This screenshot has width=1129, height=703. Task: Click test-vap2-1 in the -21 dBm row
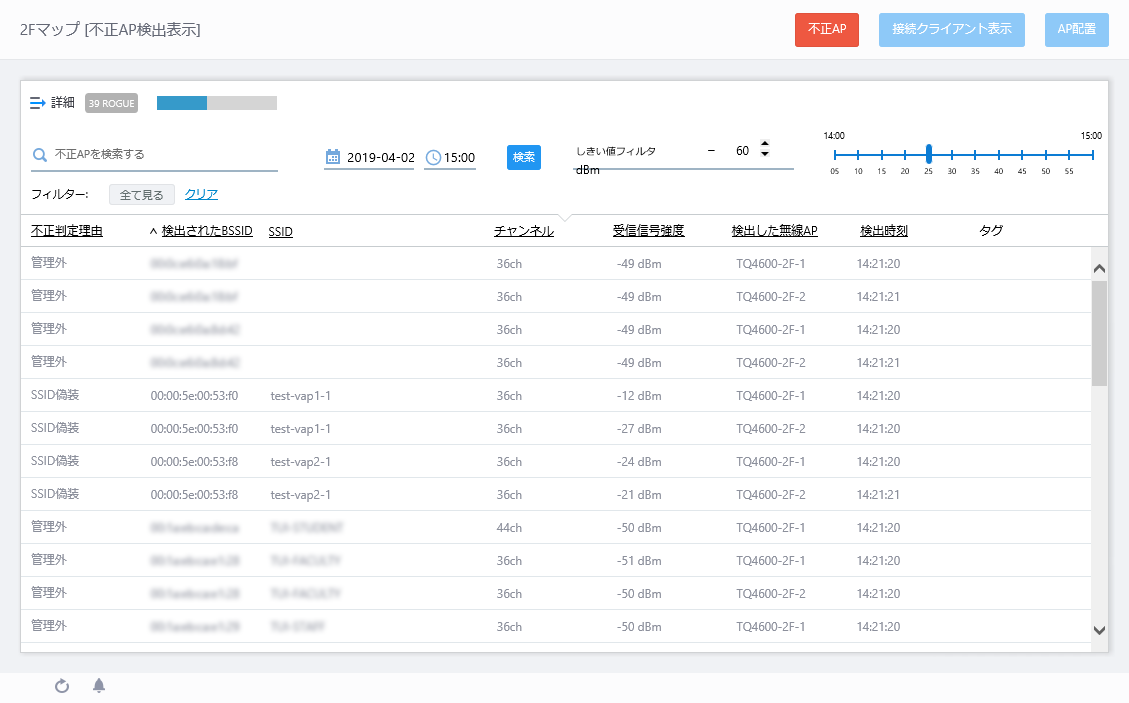[x=301, y=496]
